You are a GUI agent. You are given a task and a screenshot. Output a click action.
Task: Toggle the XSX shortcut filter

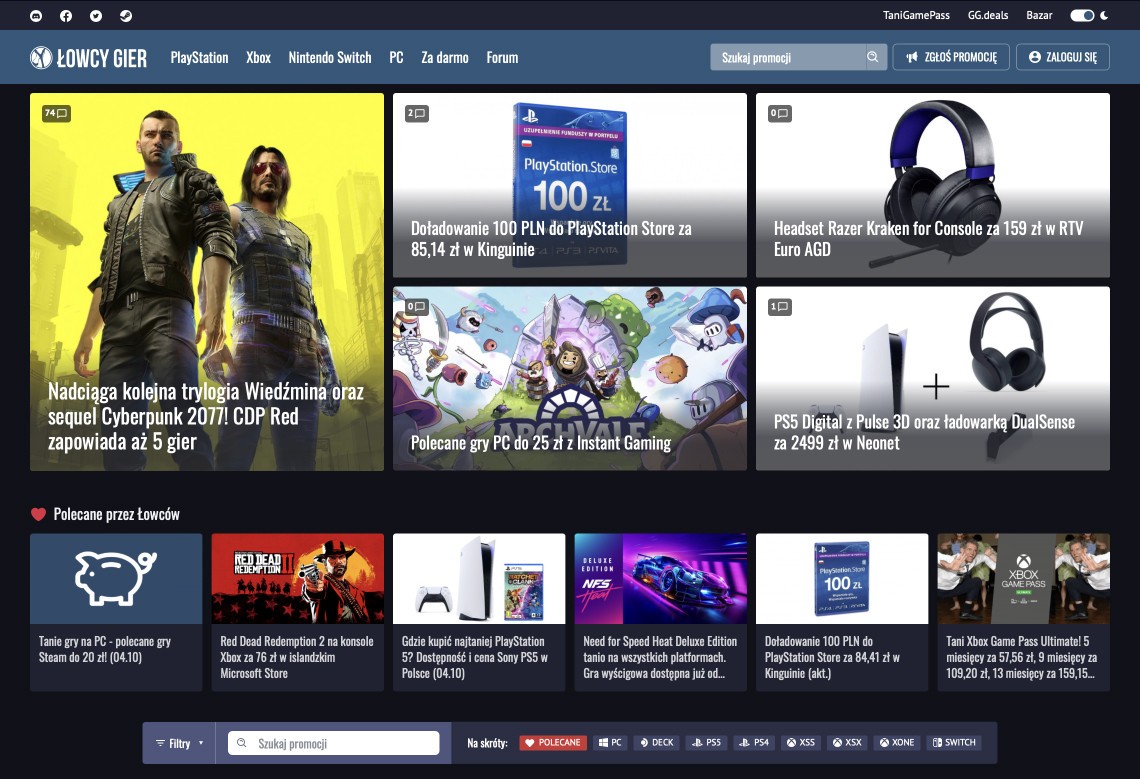pos(847,743)
